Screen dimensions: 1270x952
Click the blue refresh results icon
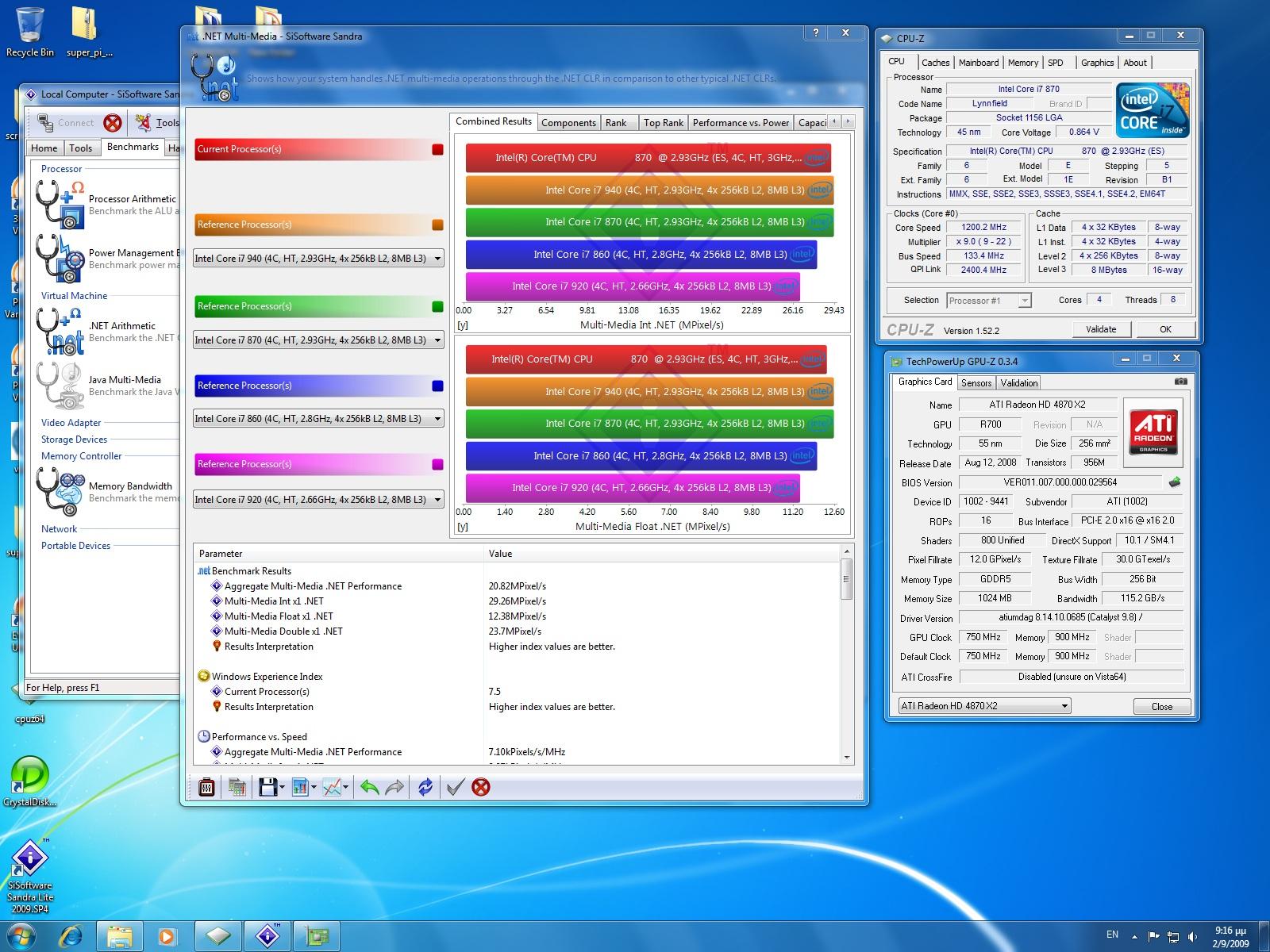(425, 787)
